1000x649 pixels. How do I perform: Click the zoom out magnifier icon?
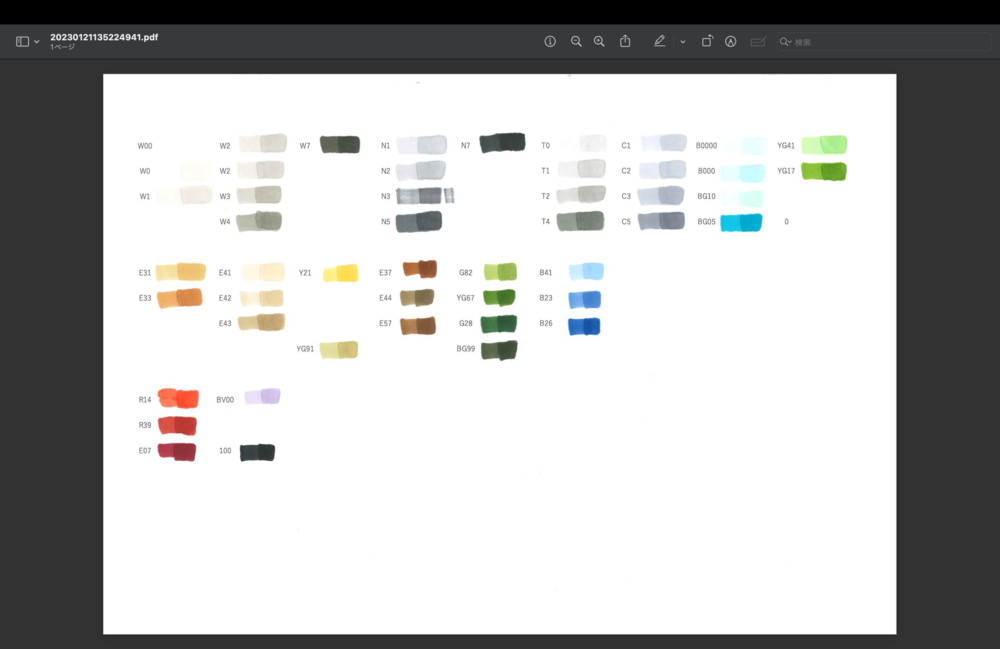(576, 41)
